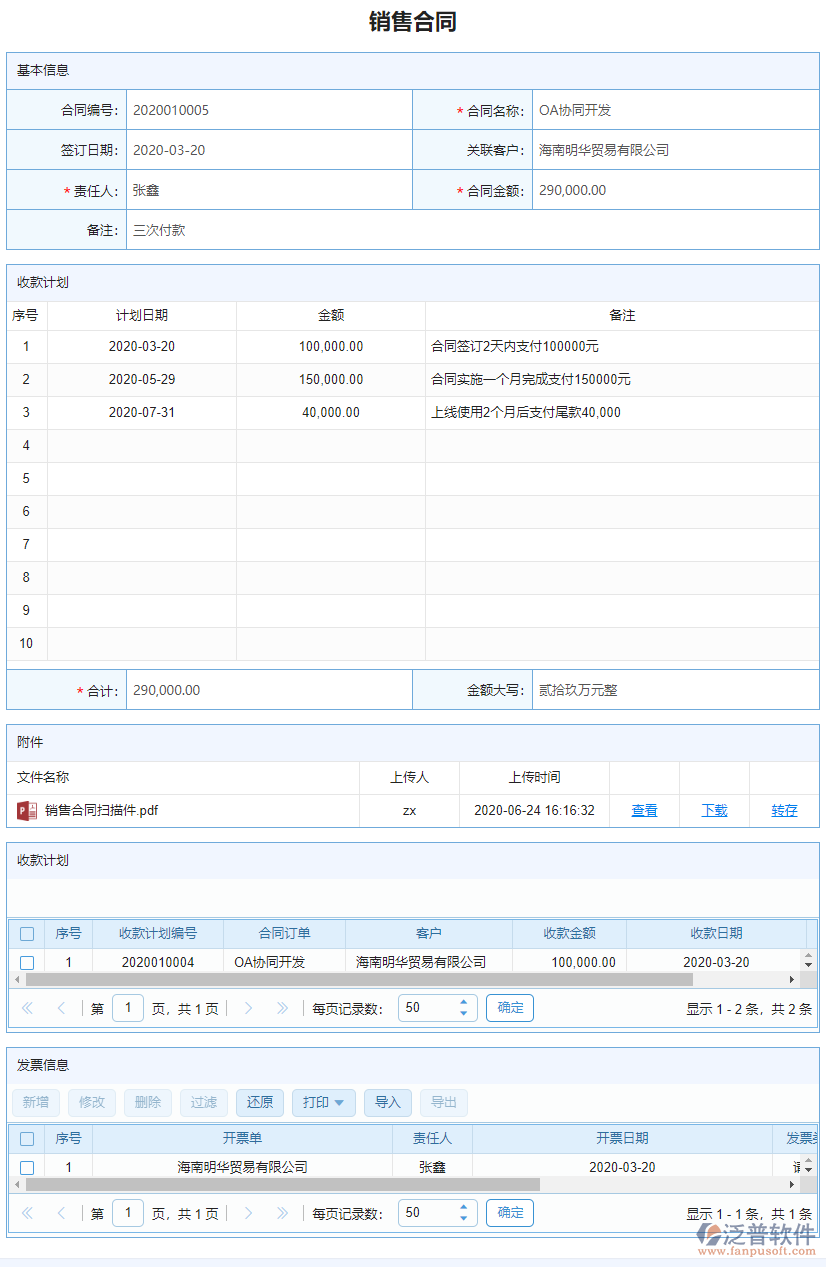826x1267 pixels.
Task: Check the checkbox for 收款计划 row 1
Action: [27, 962]
